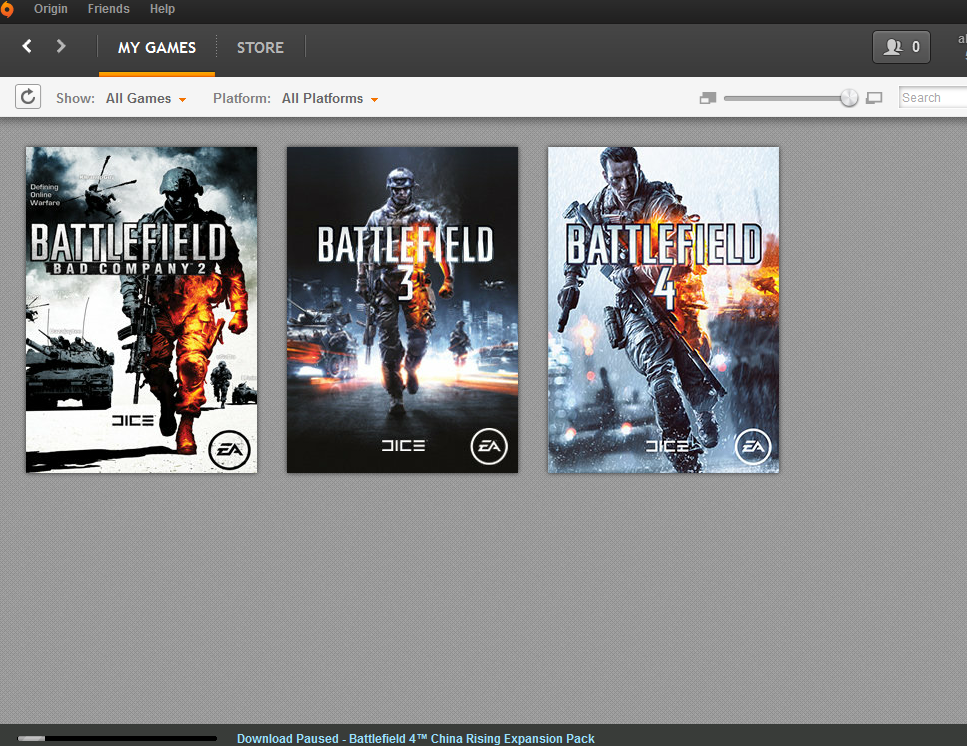
Task: Open the Origin menu
Action: point(51,9)
